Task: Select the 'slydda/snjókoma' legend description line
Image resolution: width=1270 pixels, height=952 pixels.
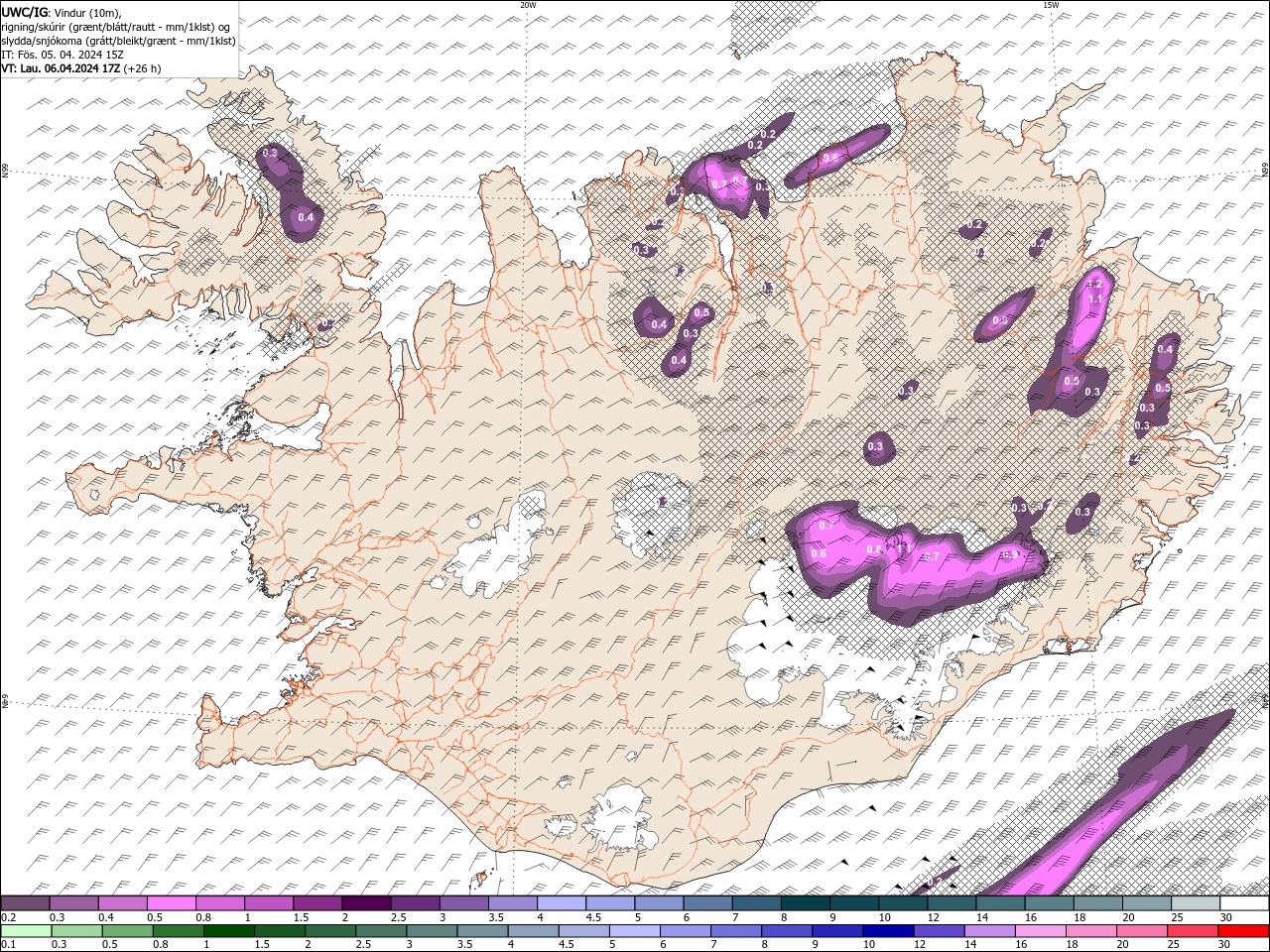Action: [118, 41]
